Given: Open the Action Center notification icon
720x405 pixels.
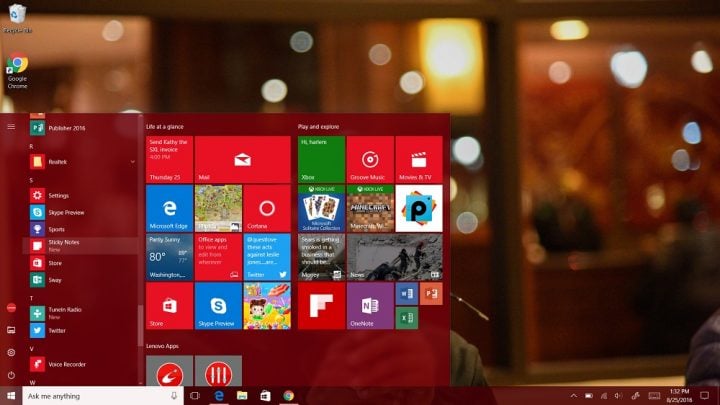Looking at the screenshot, I should (x=705, y=396).
